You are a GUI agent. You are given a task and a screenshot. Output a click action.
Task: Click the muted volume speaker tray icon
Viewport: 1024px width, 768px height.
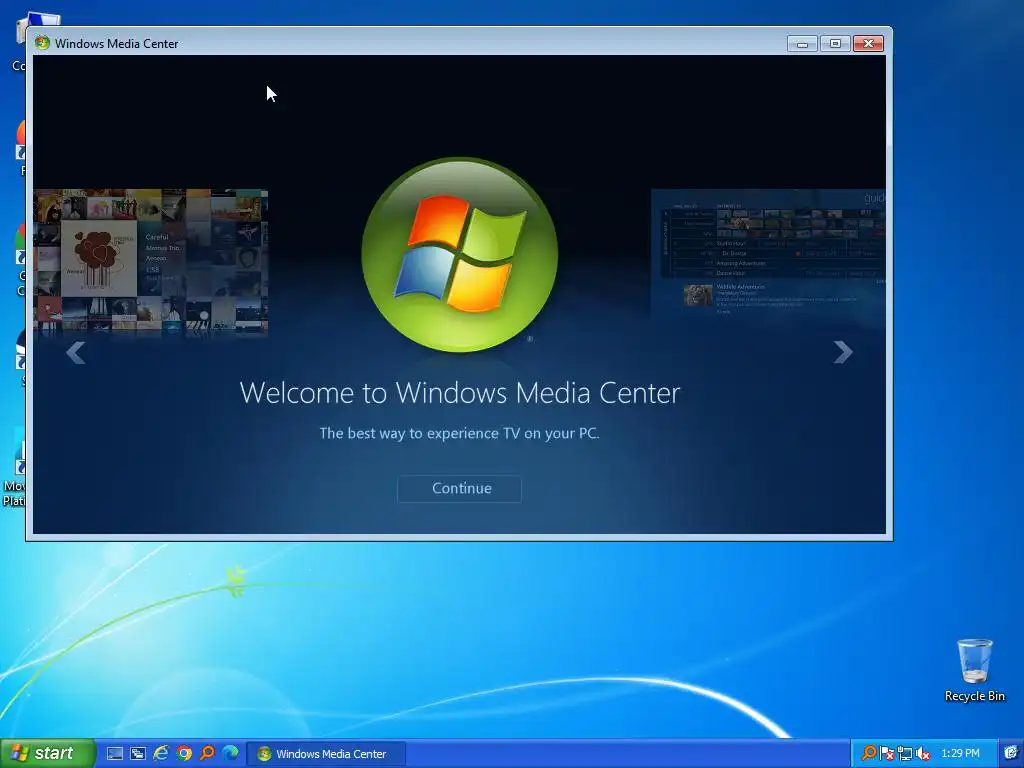click(923, 754)
